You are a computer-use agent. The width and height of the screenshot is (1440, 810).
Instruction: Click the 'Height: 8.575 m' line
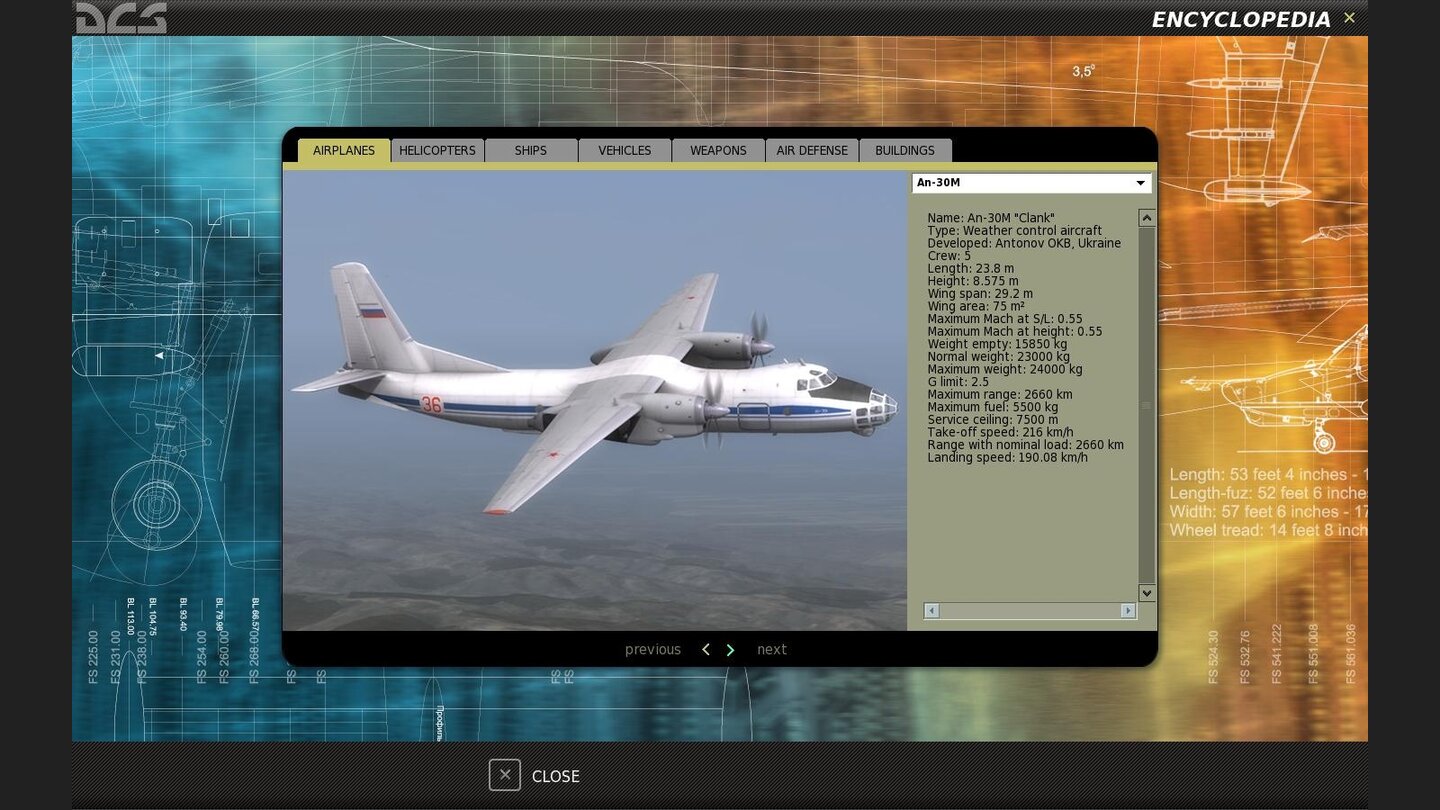[973, 281]
